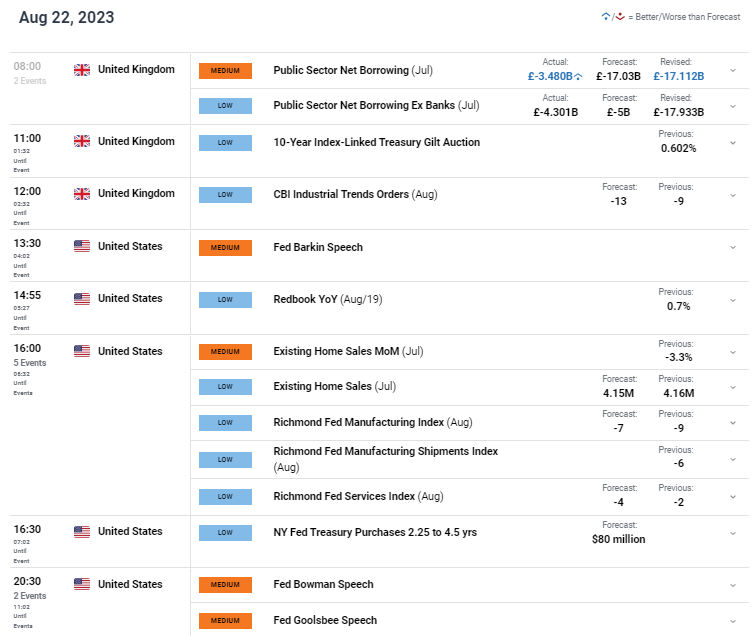Viewport: 752px width, 636px height.
Task: Click the forecast value 4.15M
Action: (x=619, y=394)
